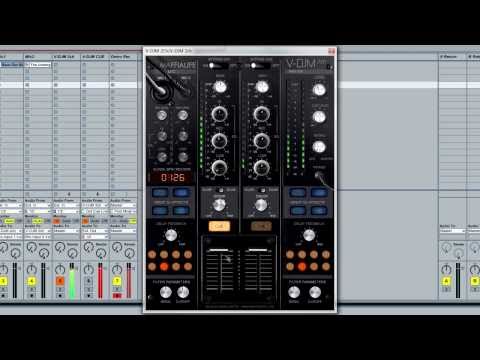Click channel 1 high EQ knob
Viewport: 480px width, 360px height.
(219, 114)
